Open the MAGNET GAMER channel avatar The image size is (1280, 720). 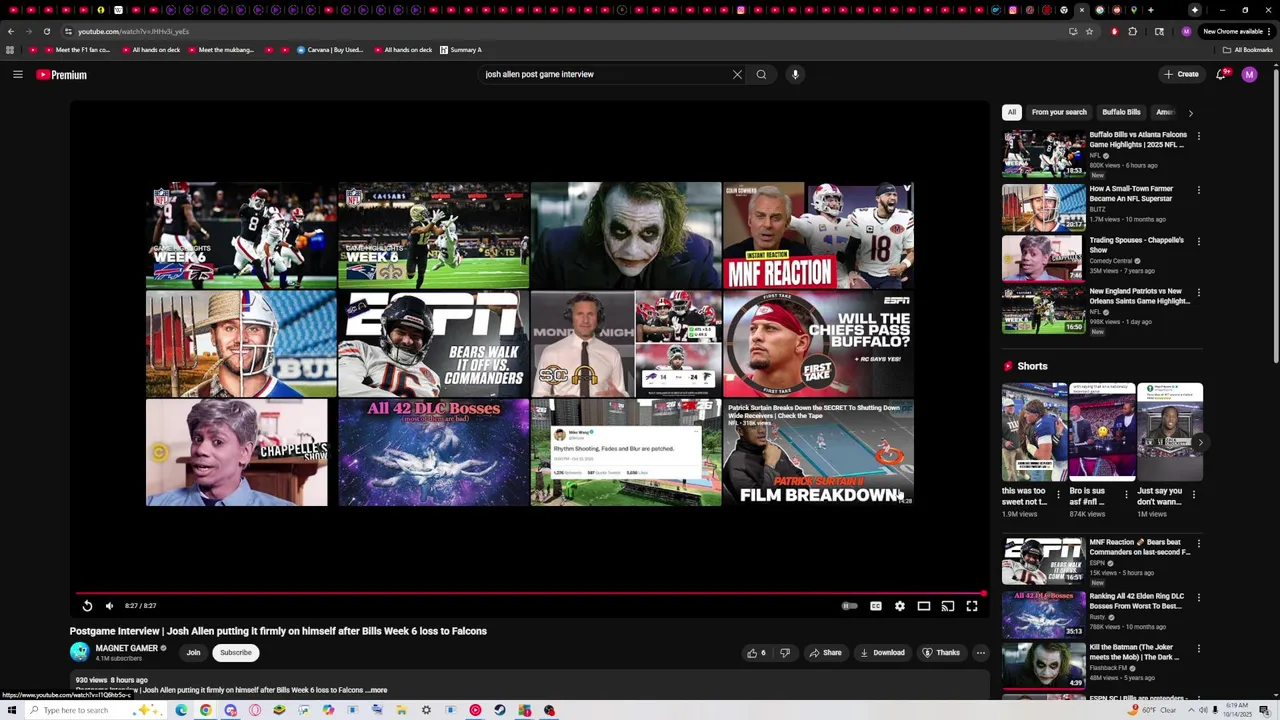[79, 652]
